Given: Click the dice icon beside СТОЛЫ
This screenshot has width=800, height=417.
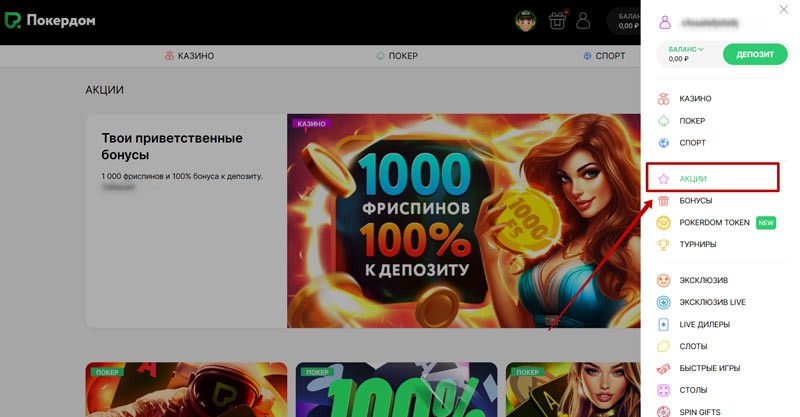Looking at the screenshot, I should tap(663, 390).
